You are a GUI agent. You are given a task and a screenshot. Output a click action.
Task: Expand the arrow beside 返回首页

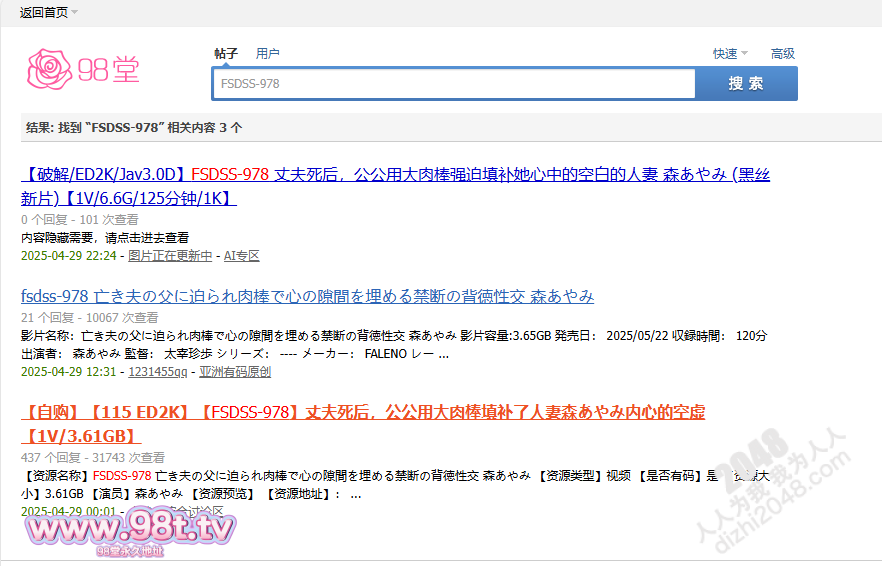(x=75, y=12)
